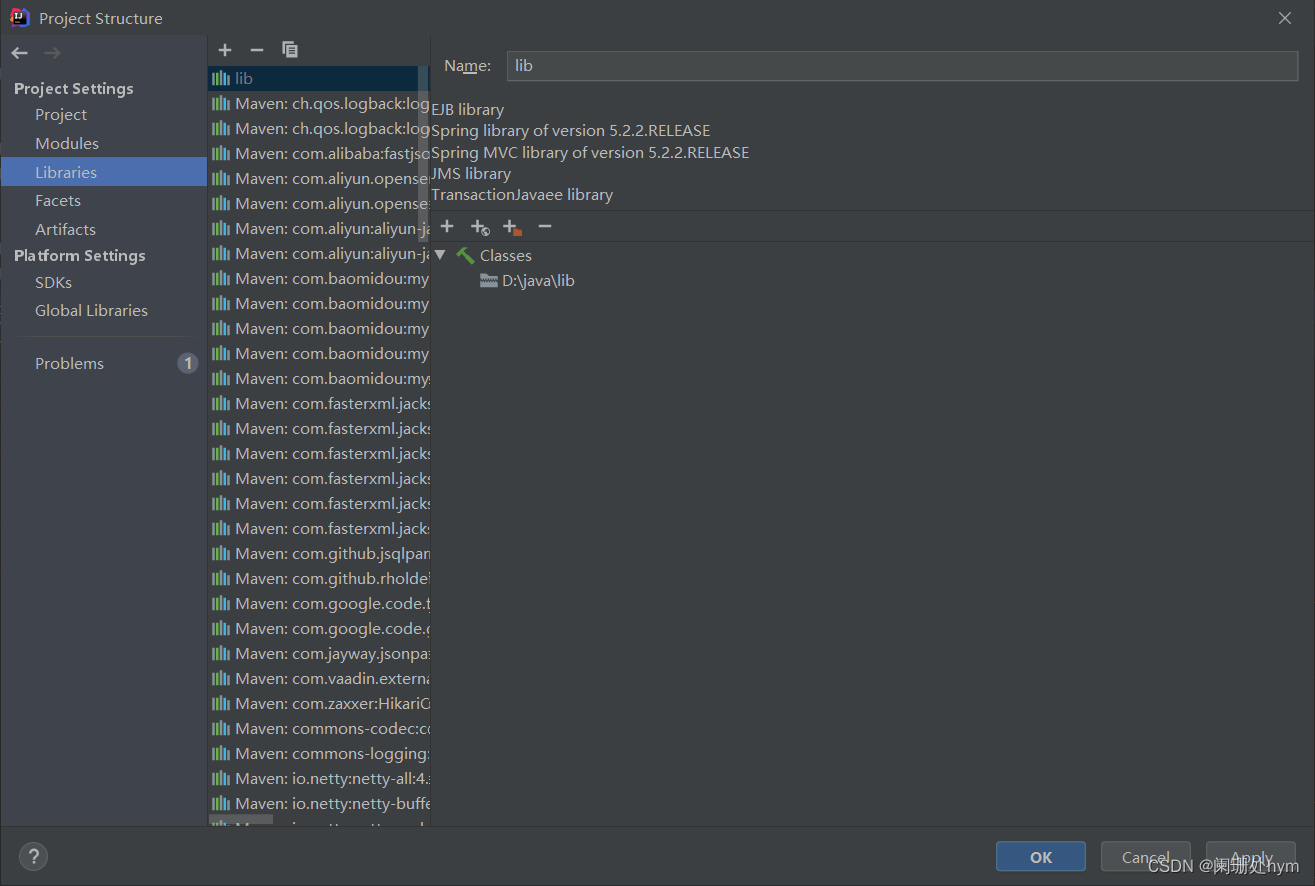Remove selected library with the minus icon
The image size is (1315, 886).
click(x=257, y=50)
